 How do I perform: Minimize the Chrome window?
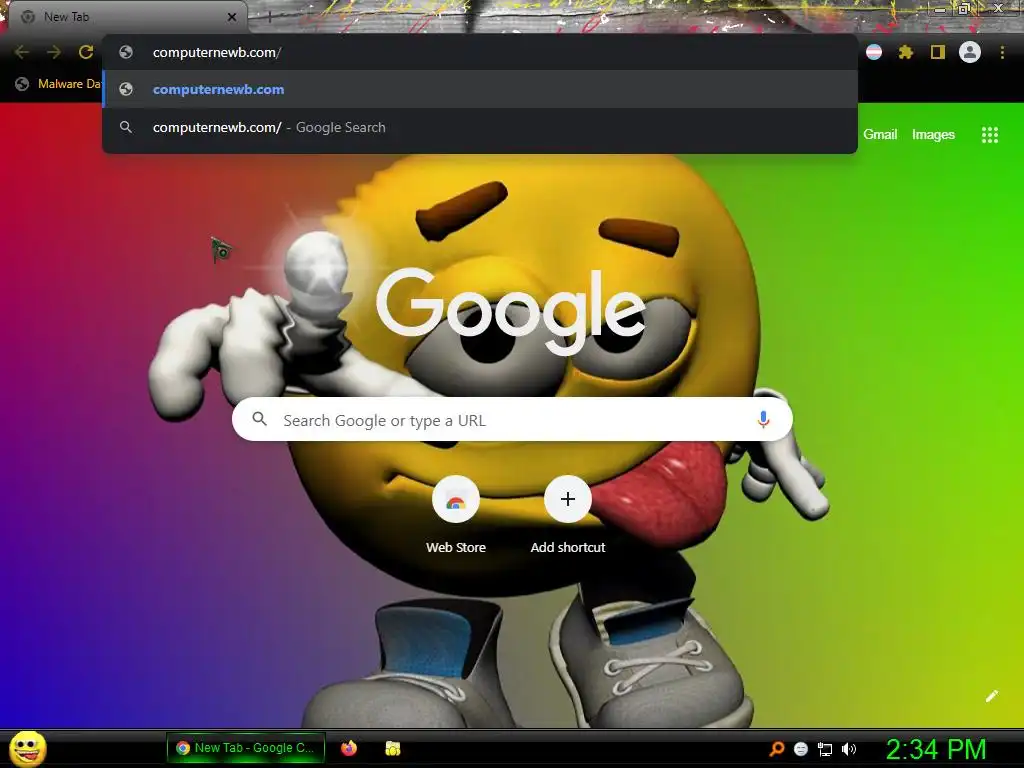pos(939,9)
